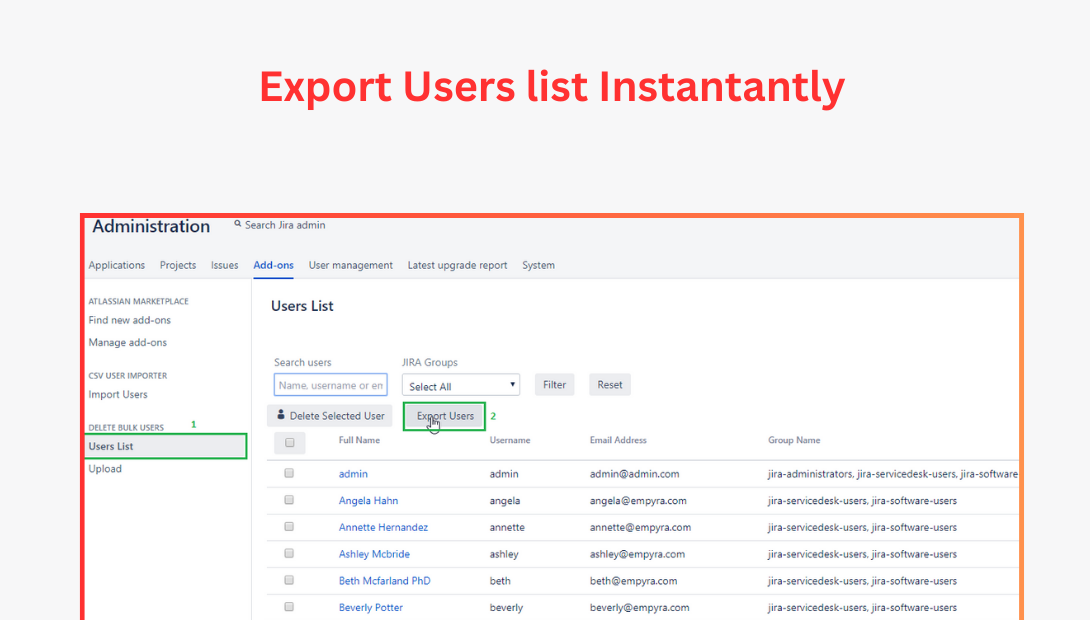This screenshot has height=620, width=1090.
Task: Focus the Search users input field
Action: 330,385
